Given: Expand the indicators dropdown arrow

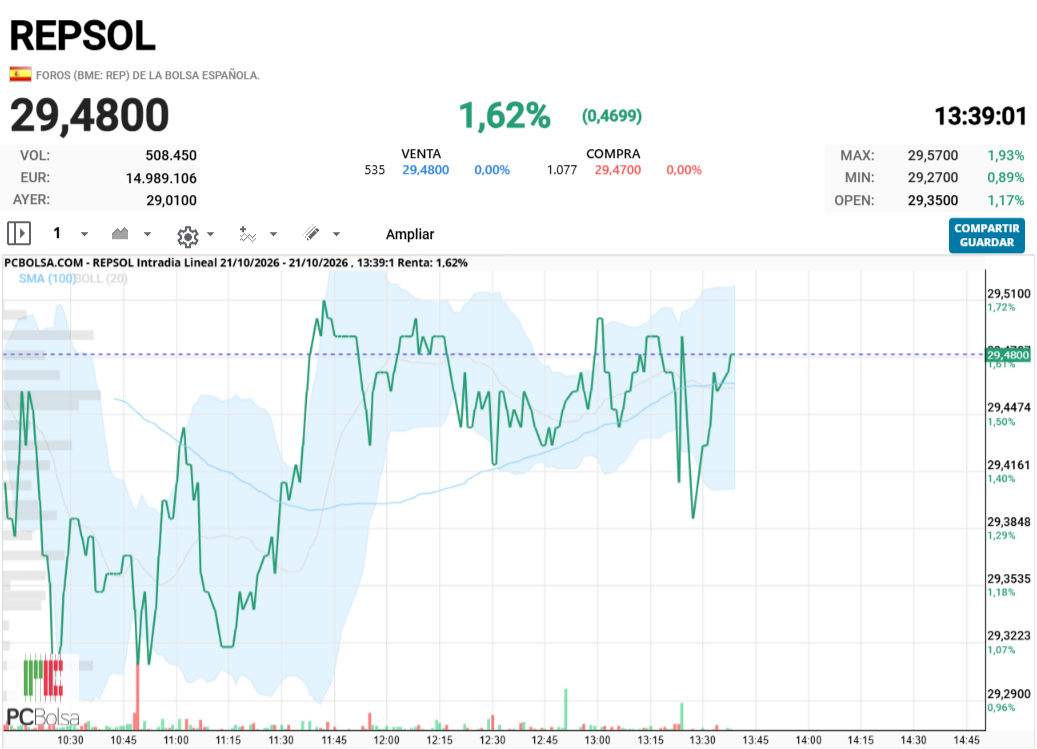Looking at the screenshot, I should pyautogui.click(x=273, y=234).
